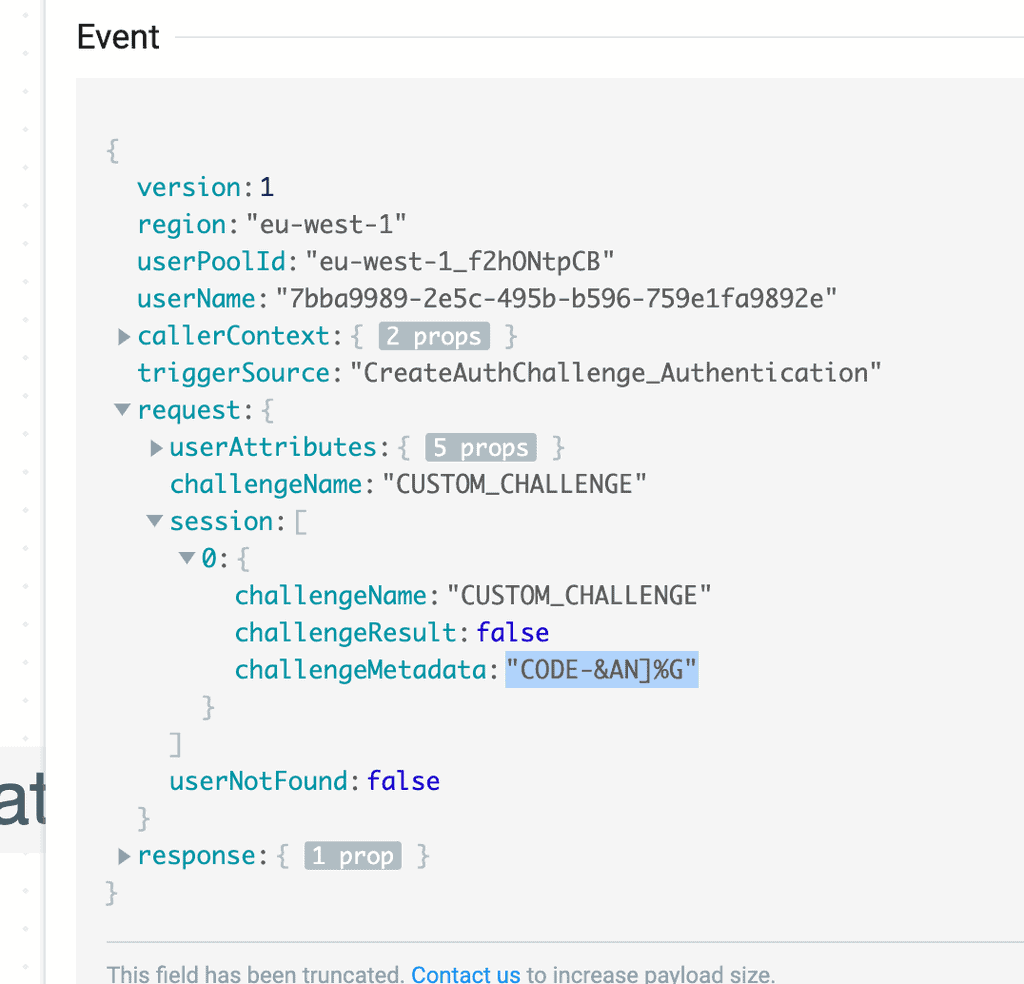Screen dimensions: 1024x984
Task: Click the '1 prop' badge
Action: [352, 856]
